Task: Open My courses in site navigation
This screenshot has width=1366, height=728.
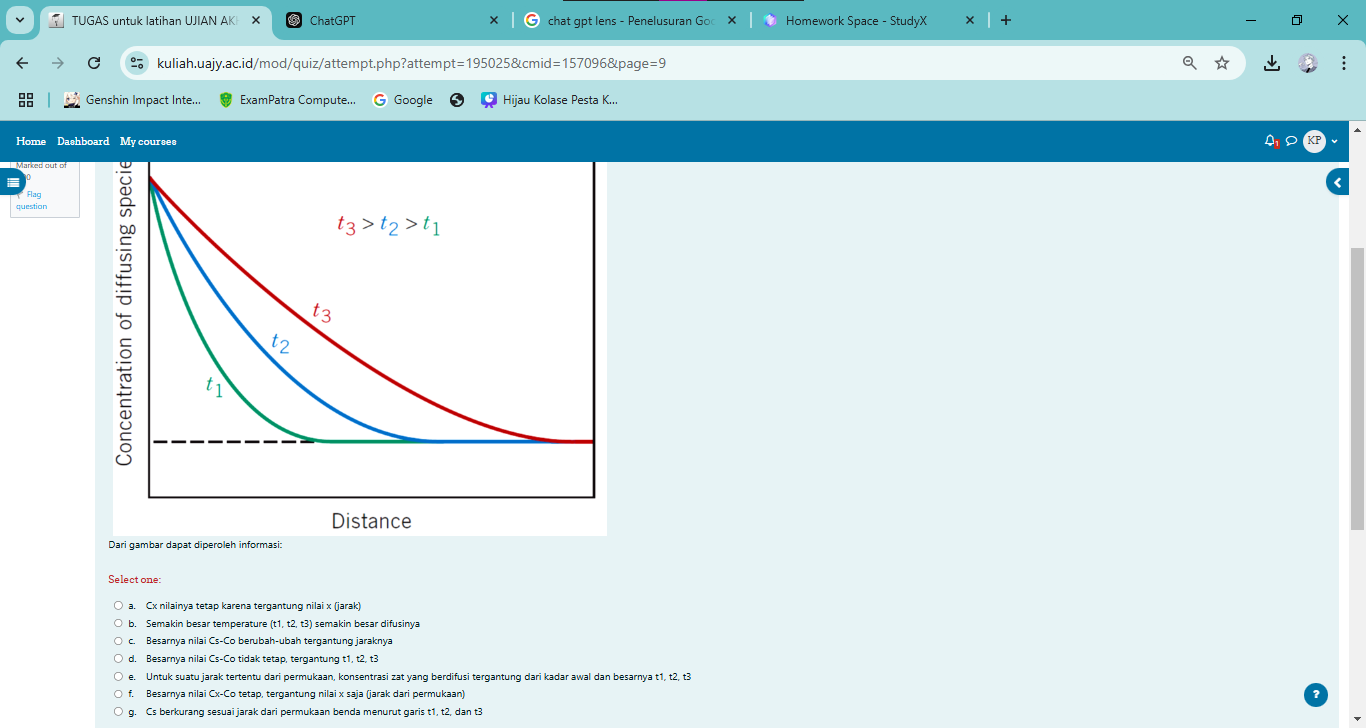Action: tap(148, 142)
